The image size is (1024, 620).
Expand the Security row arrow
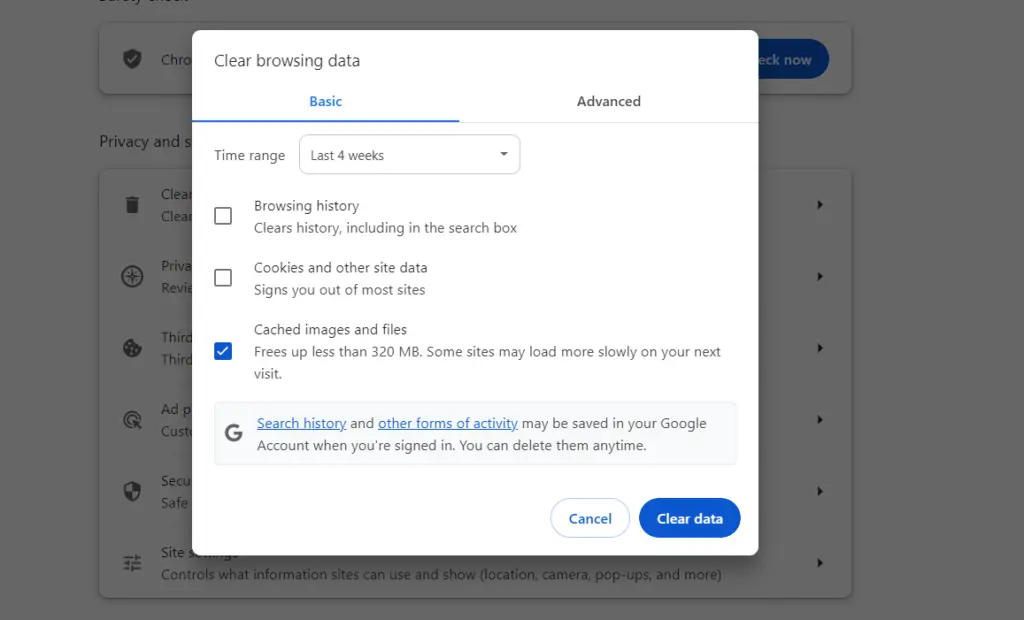coord(820,491)
